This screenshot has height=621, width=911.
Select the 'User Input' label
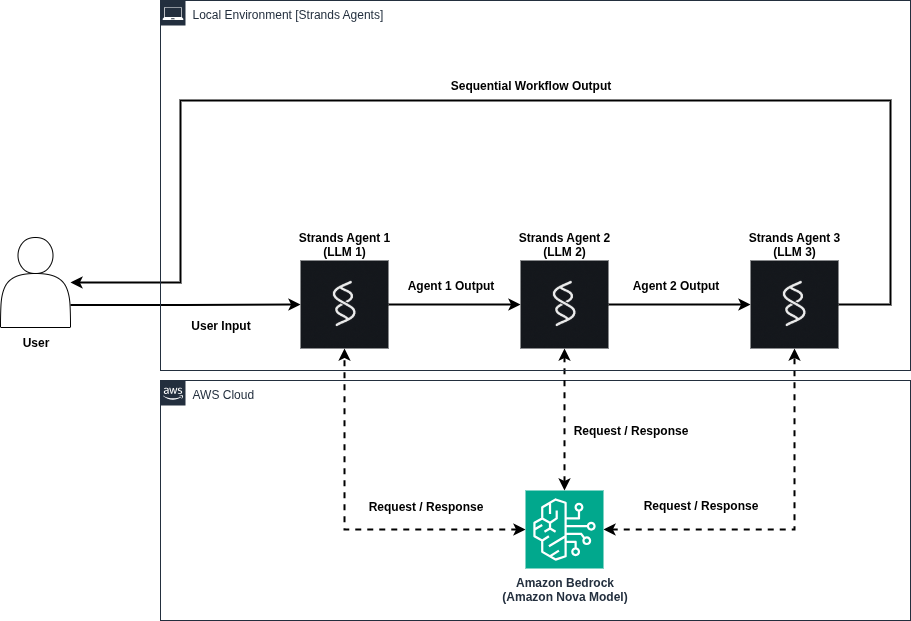pyautogui.click(x=221, y=326)
